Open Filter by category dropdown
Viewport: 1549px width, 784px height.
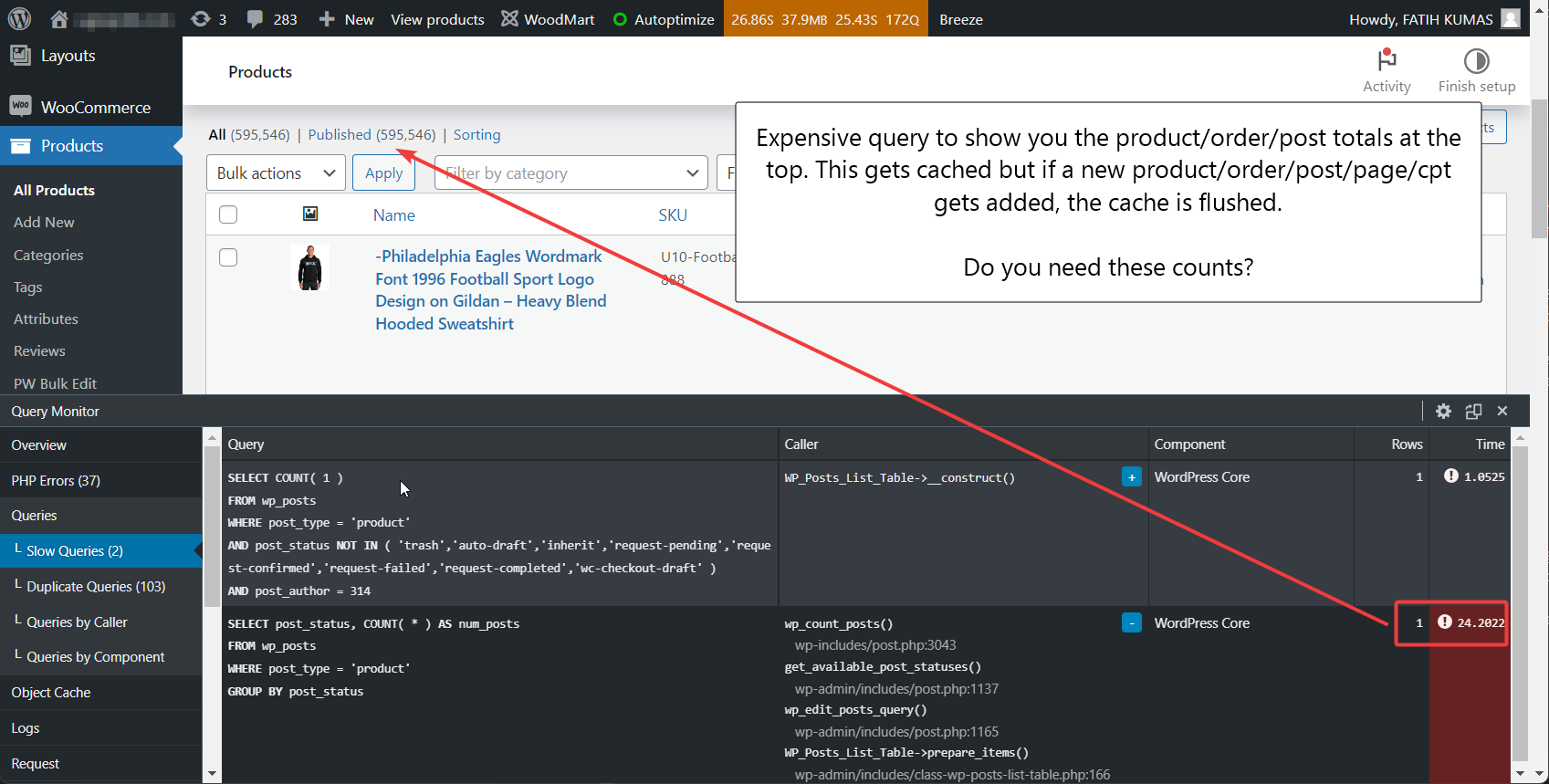coord(571,172)
